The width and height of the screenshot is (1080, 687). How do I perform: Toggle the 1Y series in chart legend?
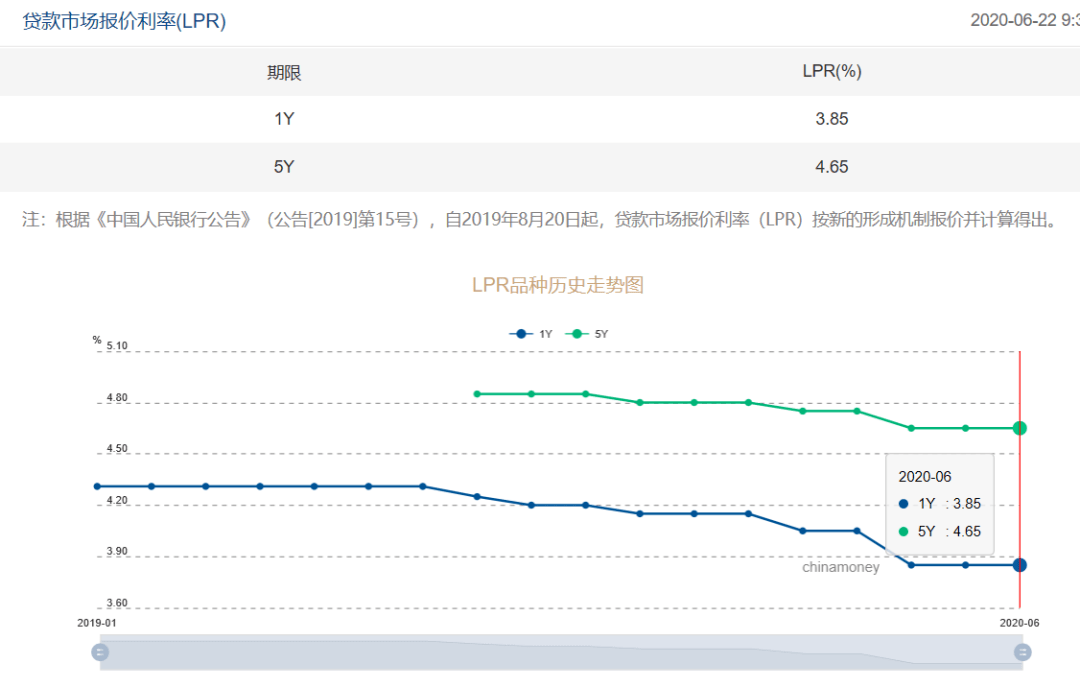[x=530, y=334]
